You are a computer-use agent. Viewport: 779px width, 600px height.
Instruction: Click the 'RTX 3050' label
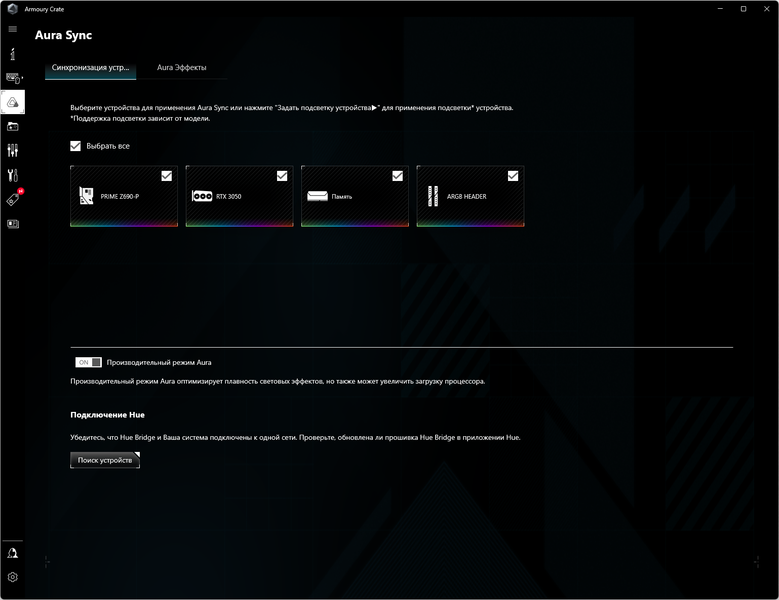[x=229, y=197]
